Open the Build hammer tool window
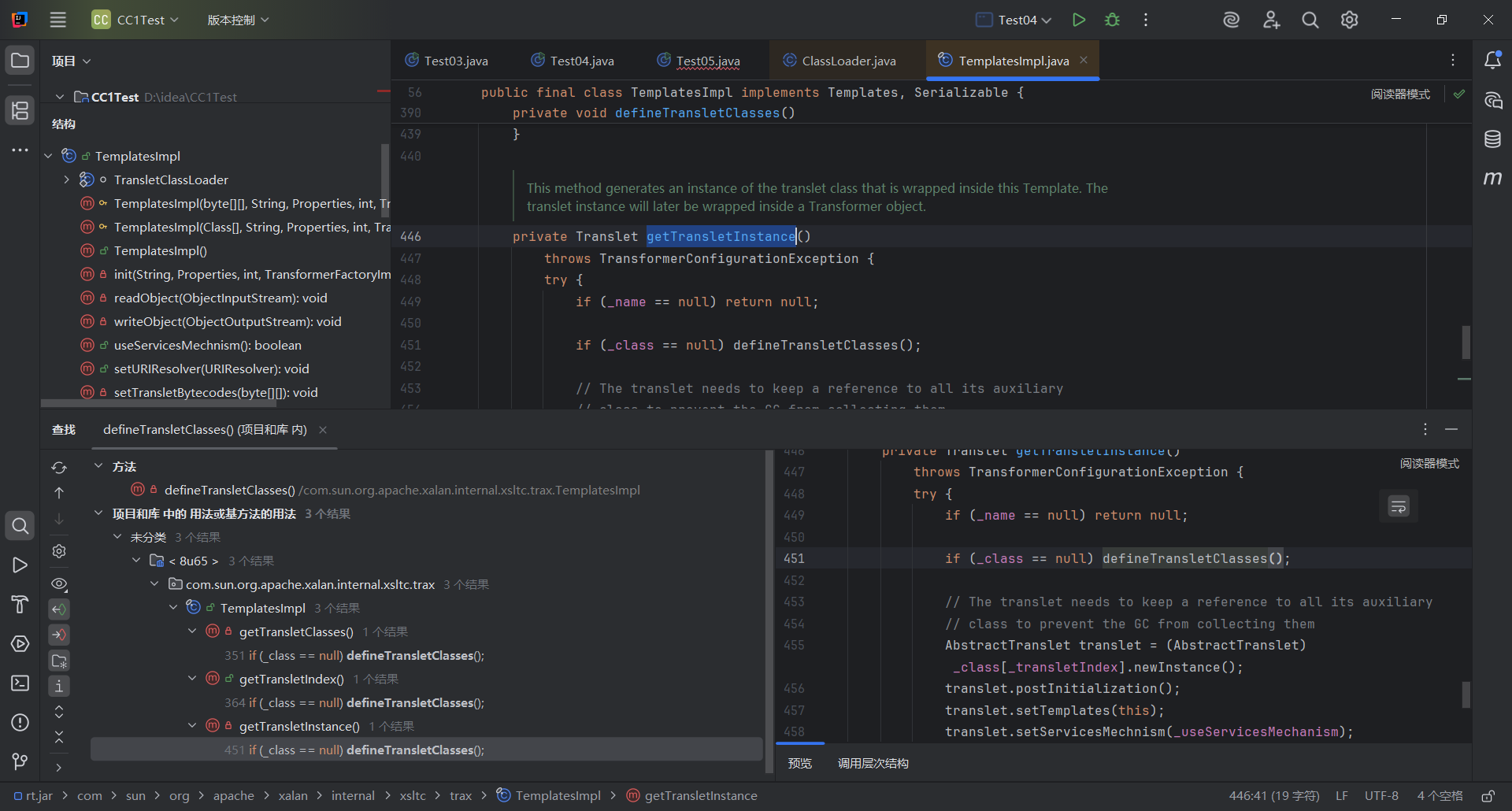The width and height of the screenshot is (1512, 811). [x=20, y=604]
